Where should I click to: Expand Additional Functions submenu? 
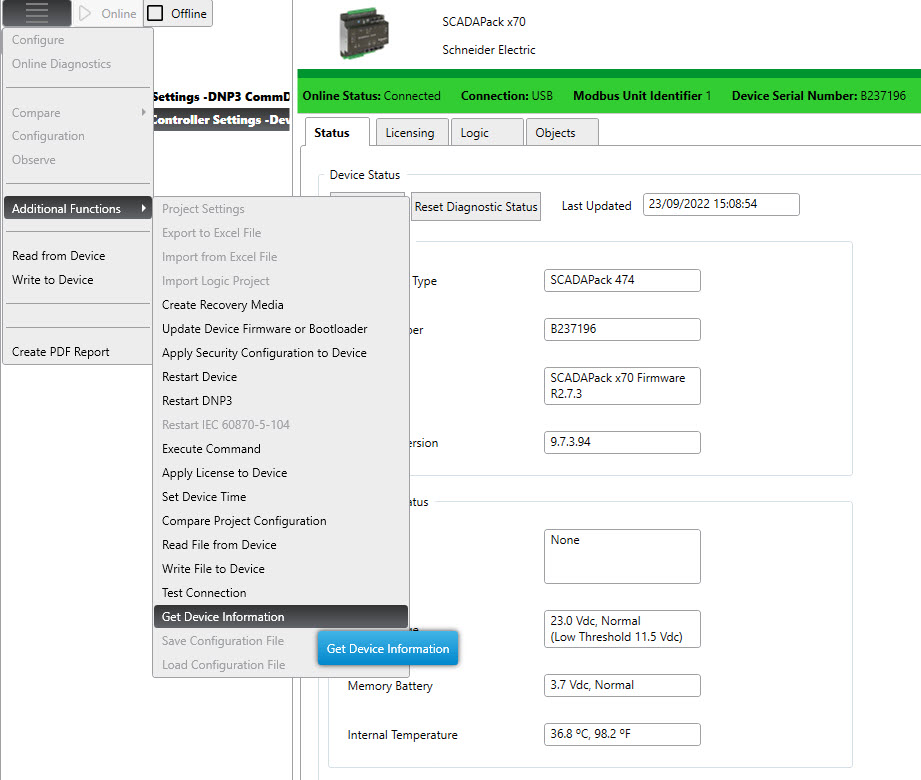(x=78, y=209)
